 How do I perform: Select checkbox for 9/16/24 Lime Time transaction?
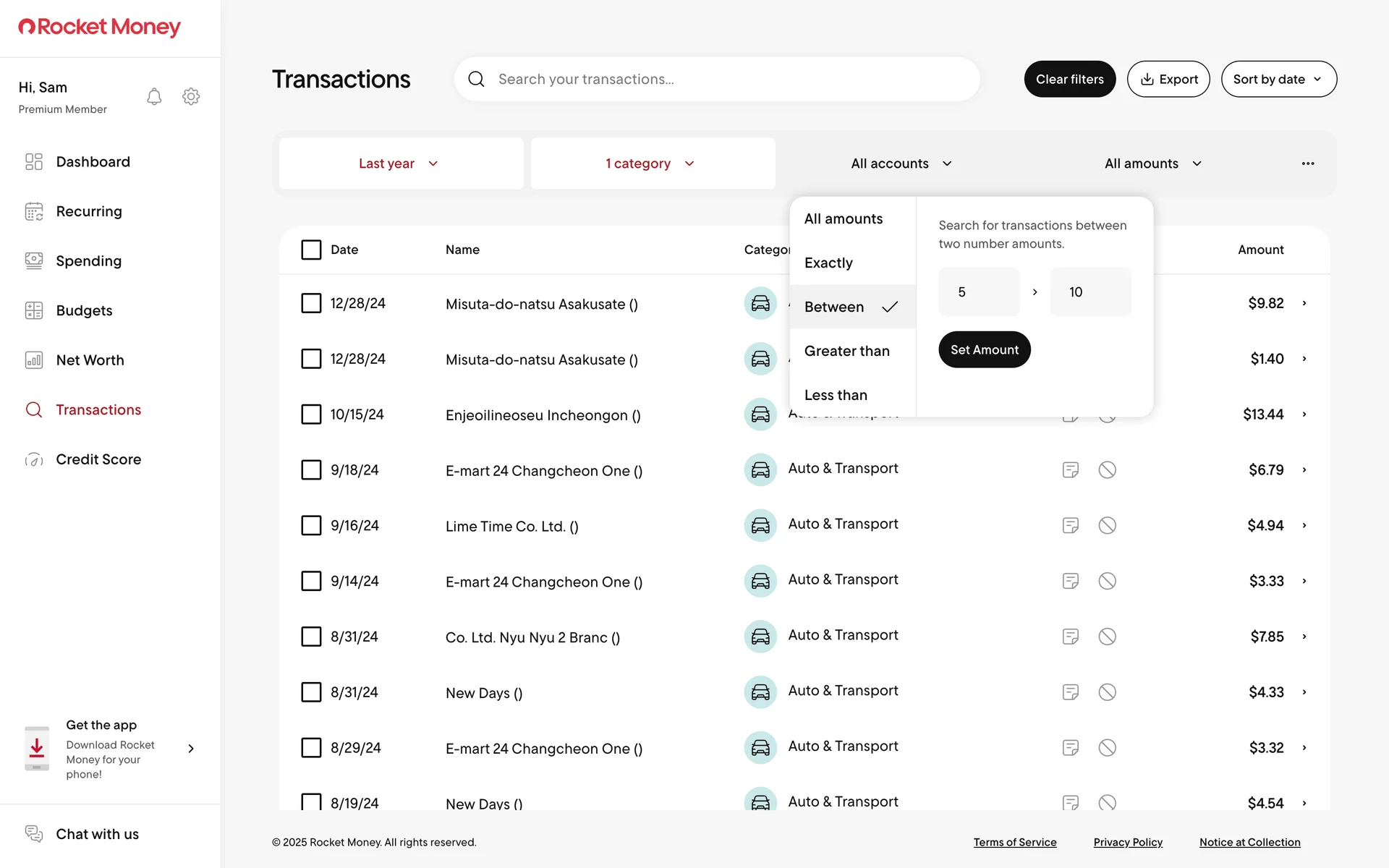tap(311, 525)
